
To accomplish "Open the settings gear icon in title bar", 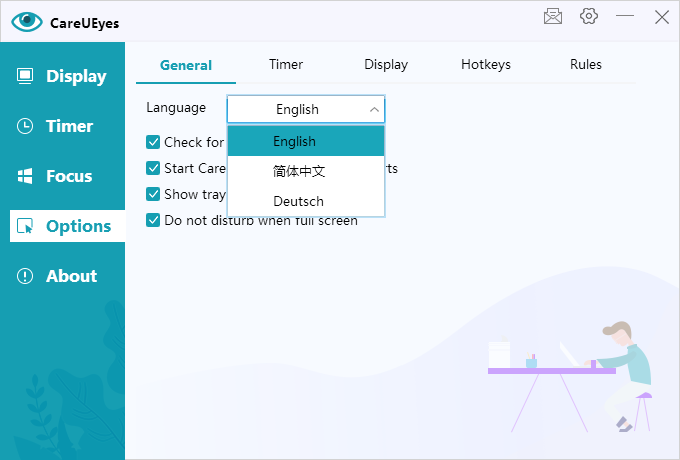I will pyautogui.click(x=589, y=16).
